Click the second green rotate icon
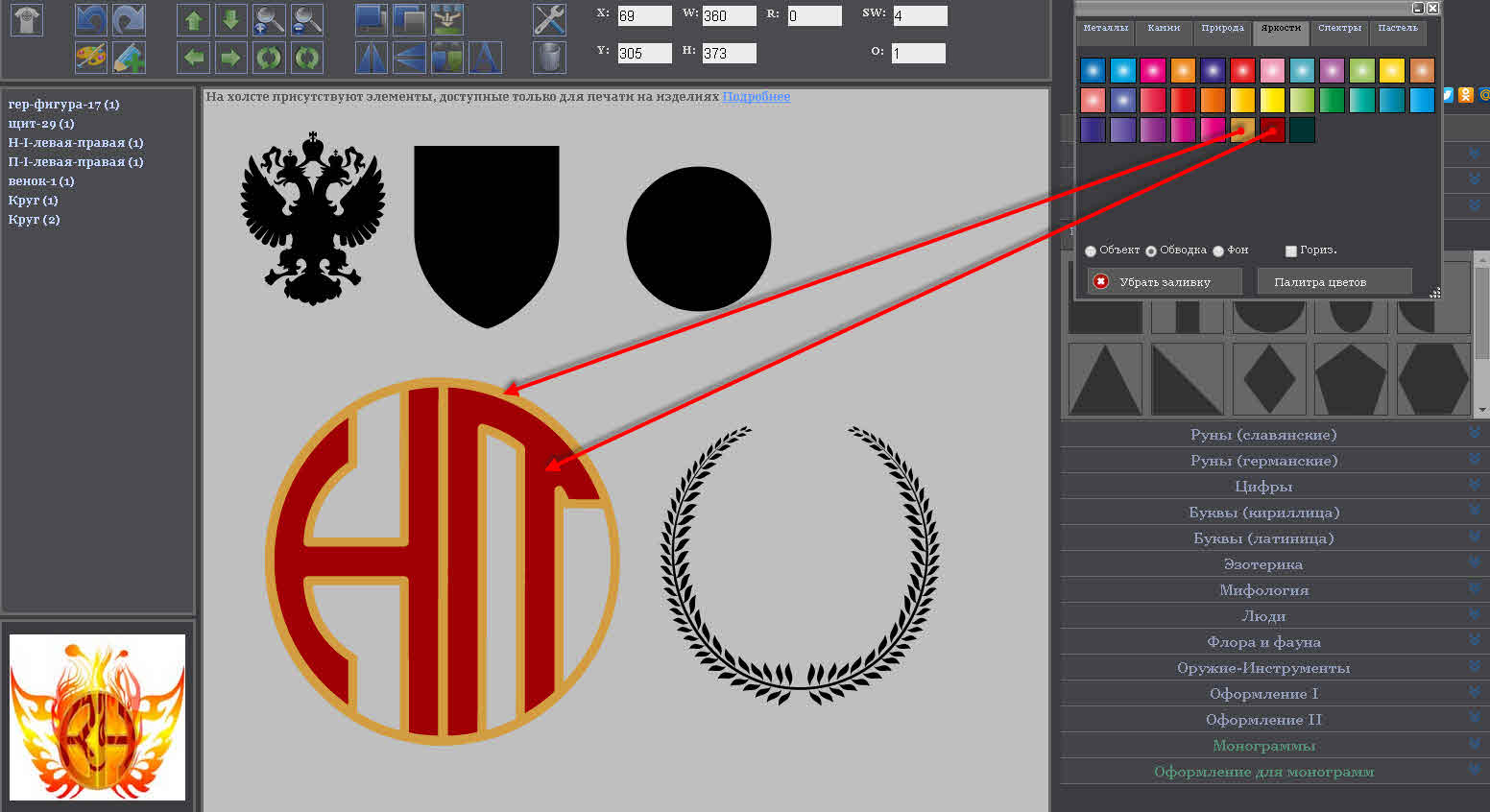This screenshot has width=1490, height=812. [307, 58]
